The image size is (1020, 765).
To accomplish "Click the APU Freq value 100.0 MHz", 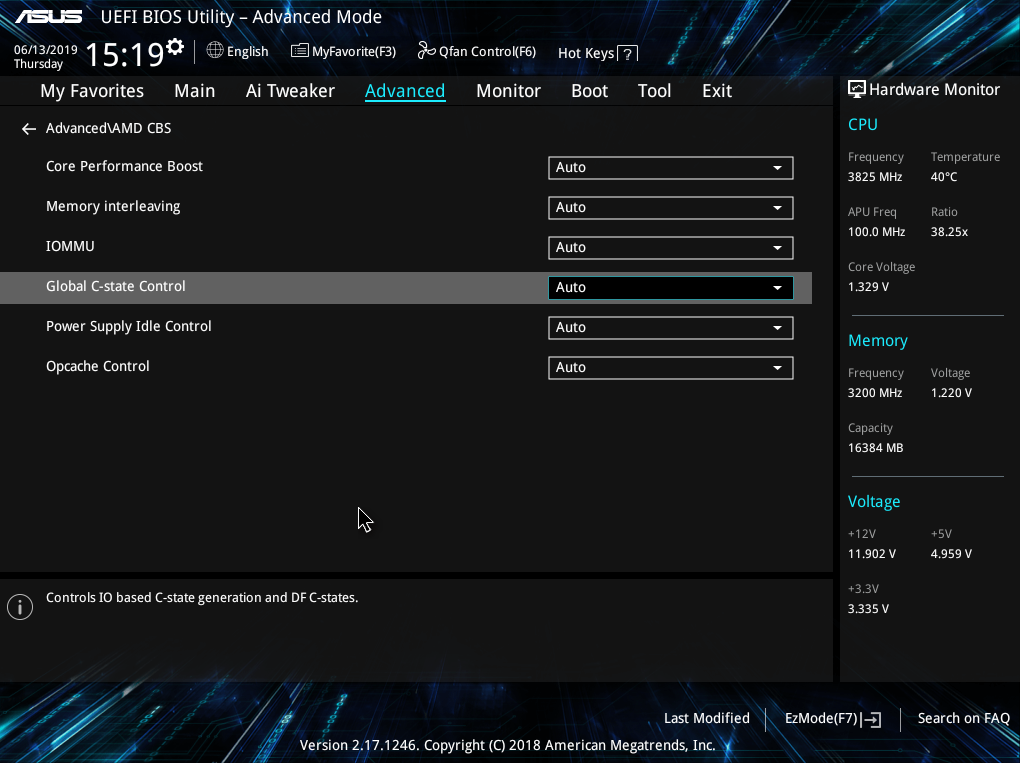I will [876, 232].
